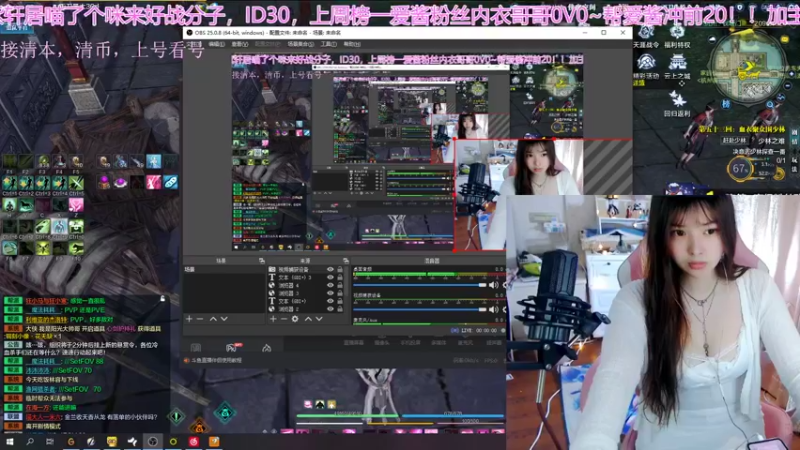Open 天涯战令 icon in game
Image resolution: width=800 pixels, height=450 pixels.
[x=645, y=37]
